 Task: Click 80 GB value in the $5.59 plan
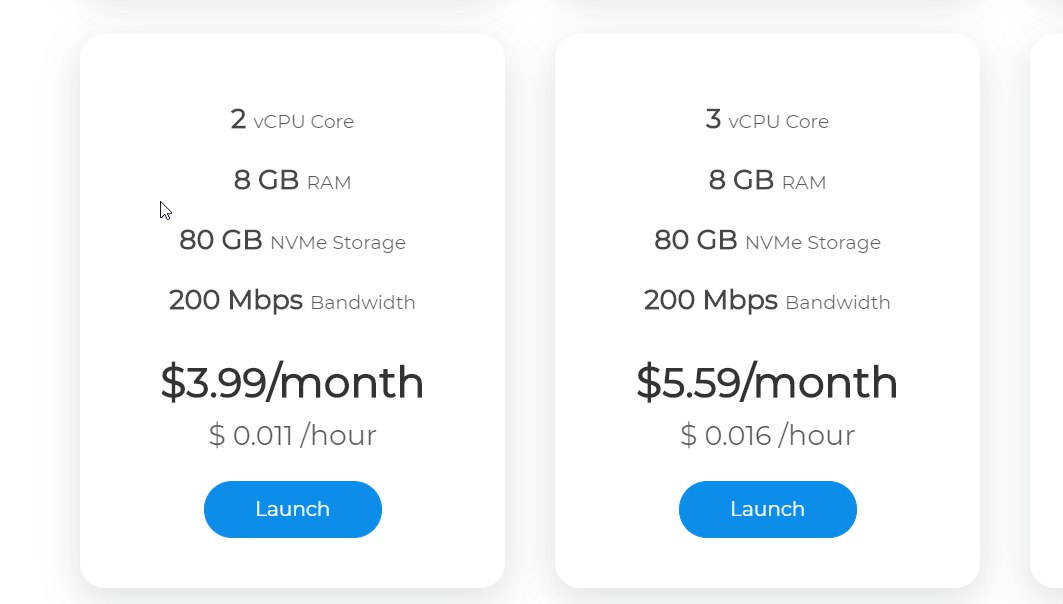click(x=696, y=240)
